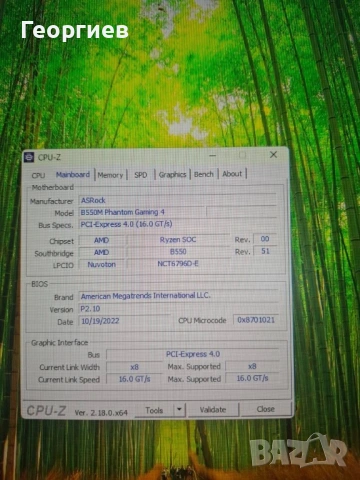The image size is (360, 480).
Task: Click the Southbridge value B550
Action: (x=178, y=252)
